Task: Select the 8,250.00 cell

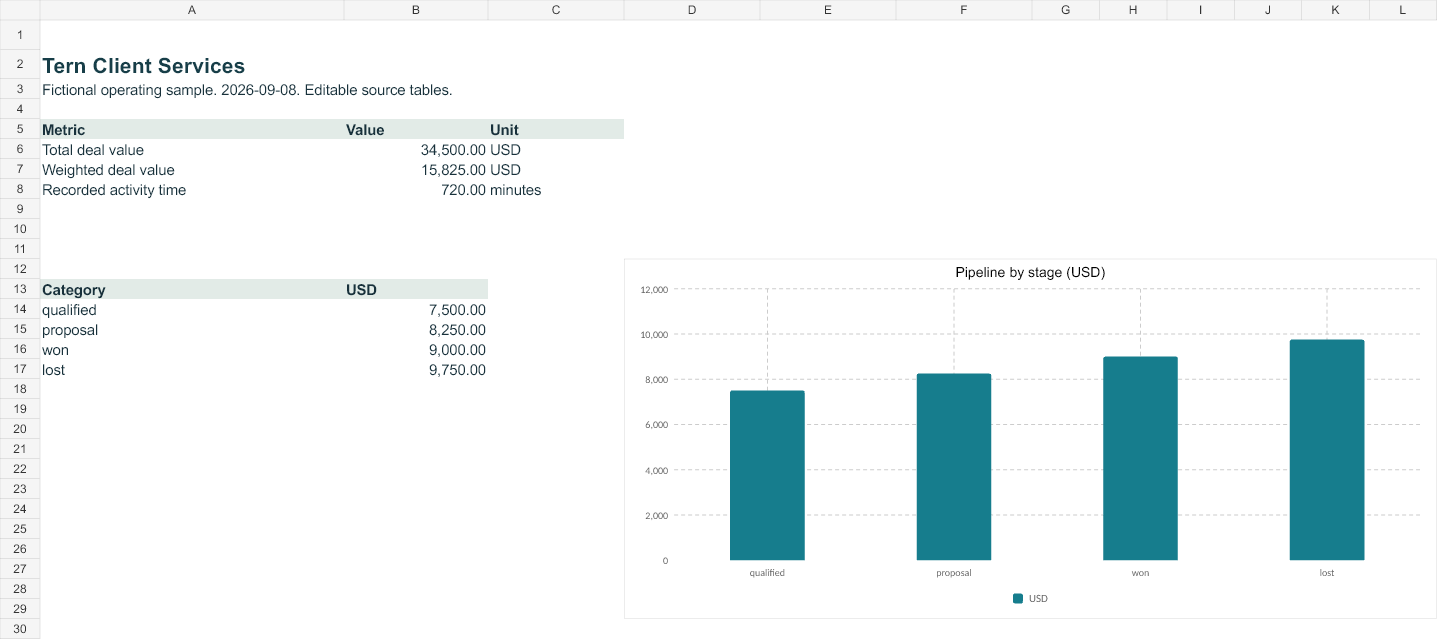Action: pyautogui.click(x=416, y=330)
